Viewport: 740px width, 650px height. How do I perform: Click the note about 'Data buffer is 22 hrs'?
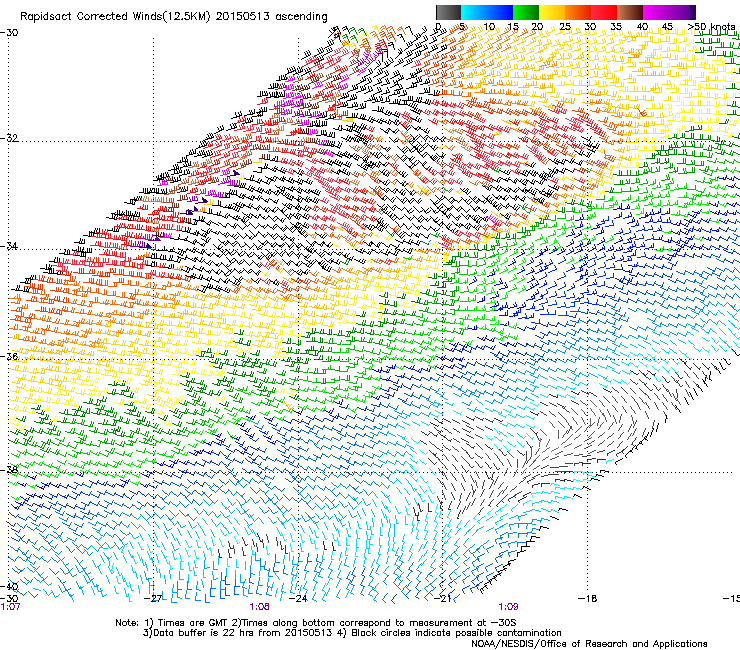pyautogui.click(x=352, y=633)
